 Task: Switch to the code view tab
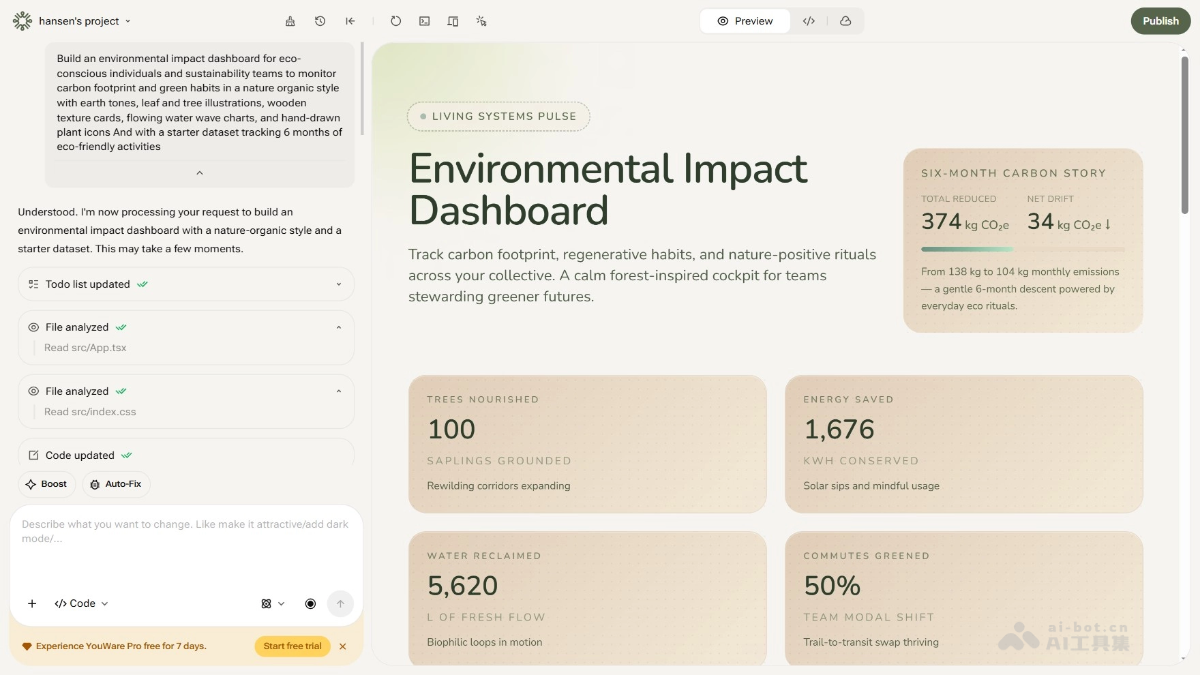[x=809, y=21]
